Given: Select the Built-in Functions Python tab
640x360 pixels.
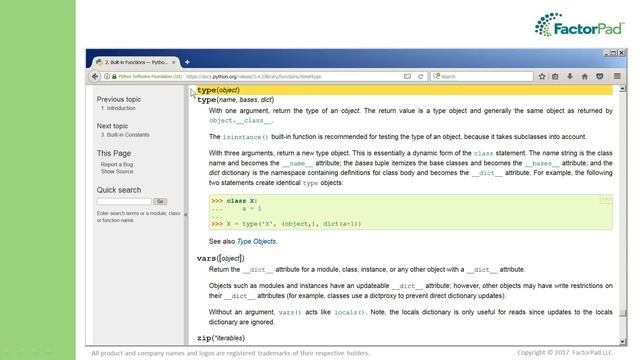Looking at the screenshot, I should [136, 62].
